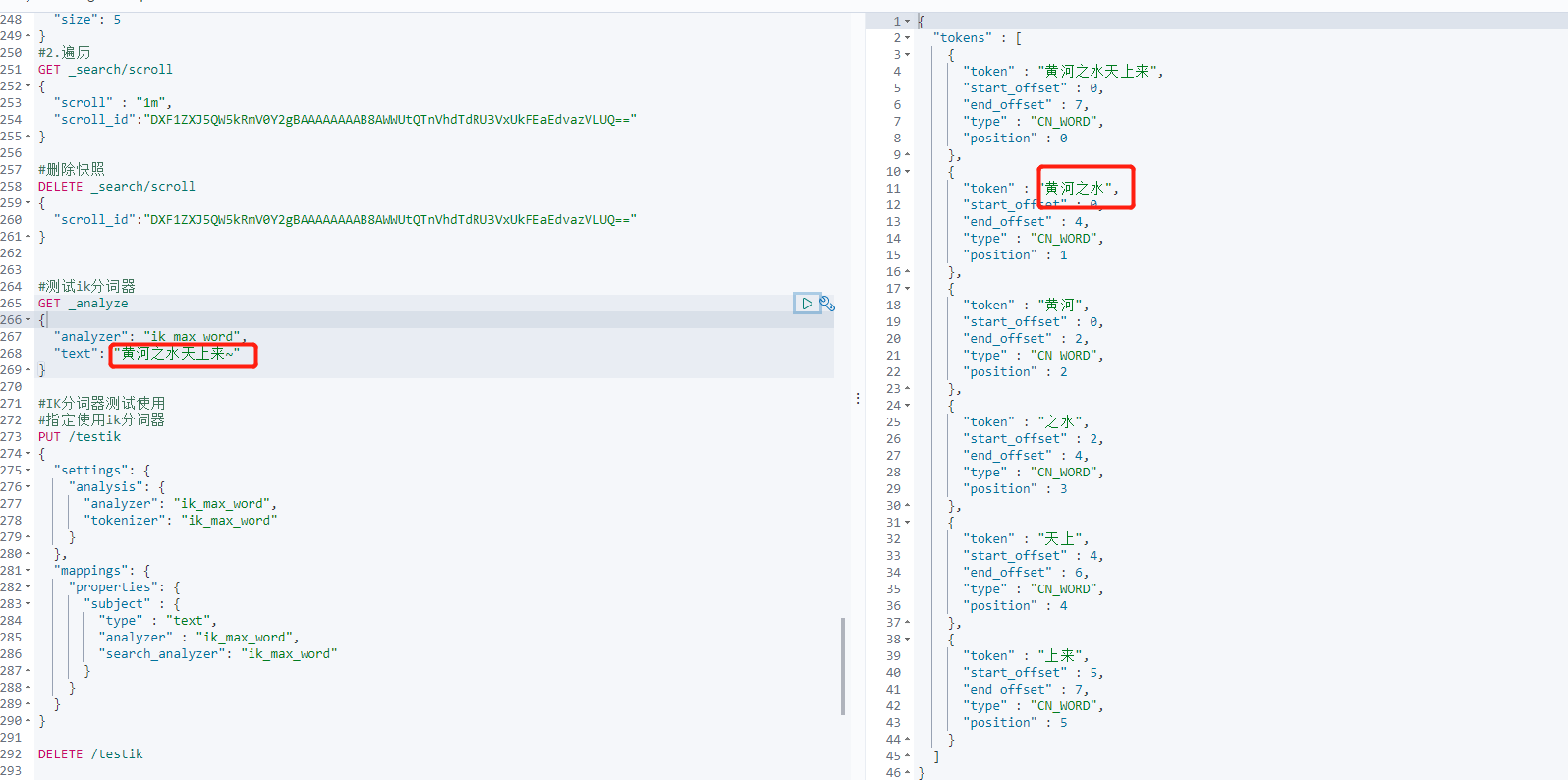Click "type" : "CN_WORD" on output line 7
The height and width of the screenshot is (780, 1568).
(1034, 122)
